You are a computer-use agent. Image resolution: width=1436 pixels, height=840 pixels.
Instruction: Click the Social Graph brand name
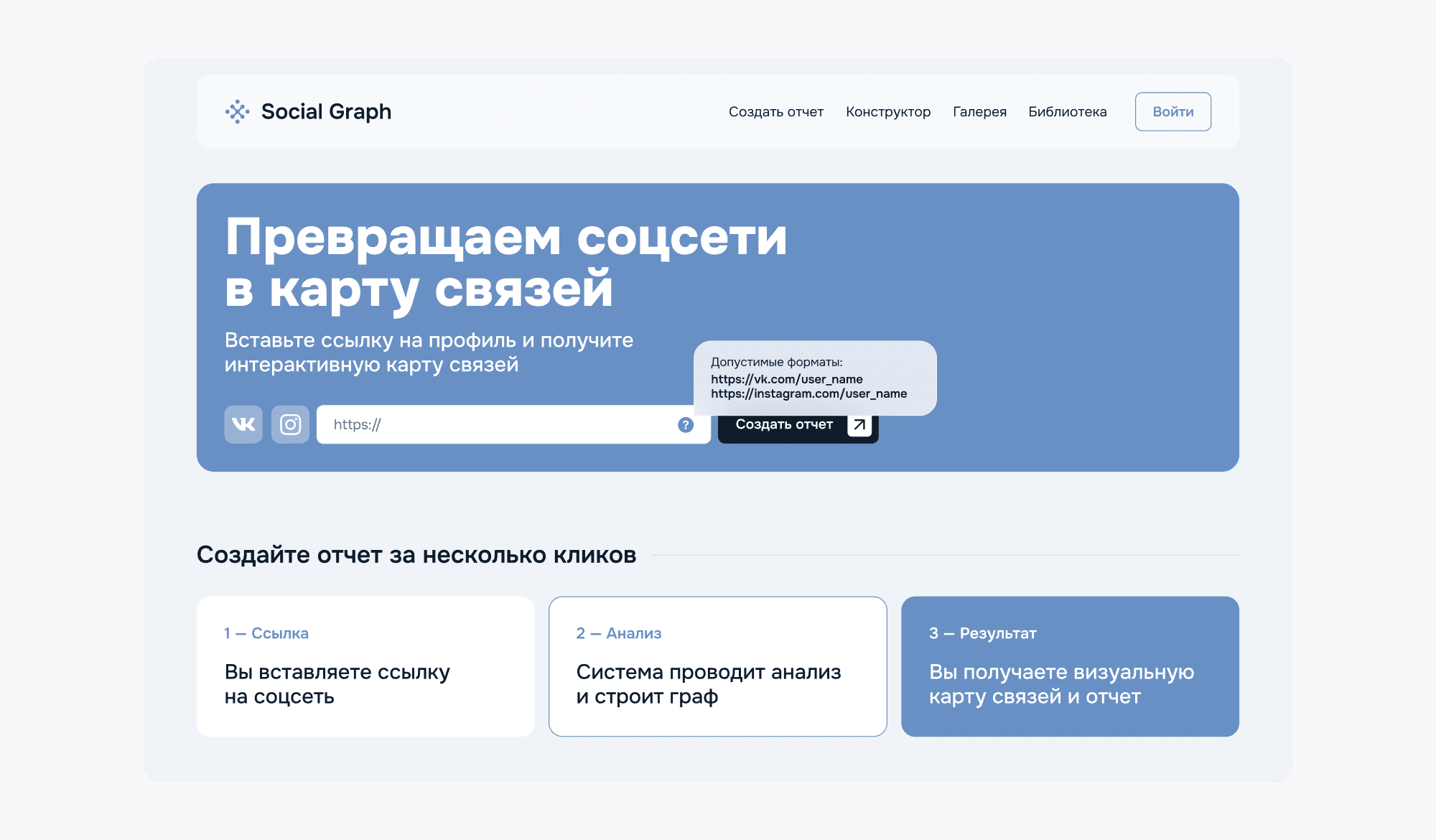326,112
